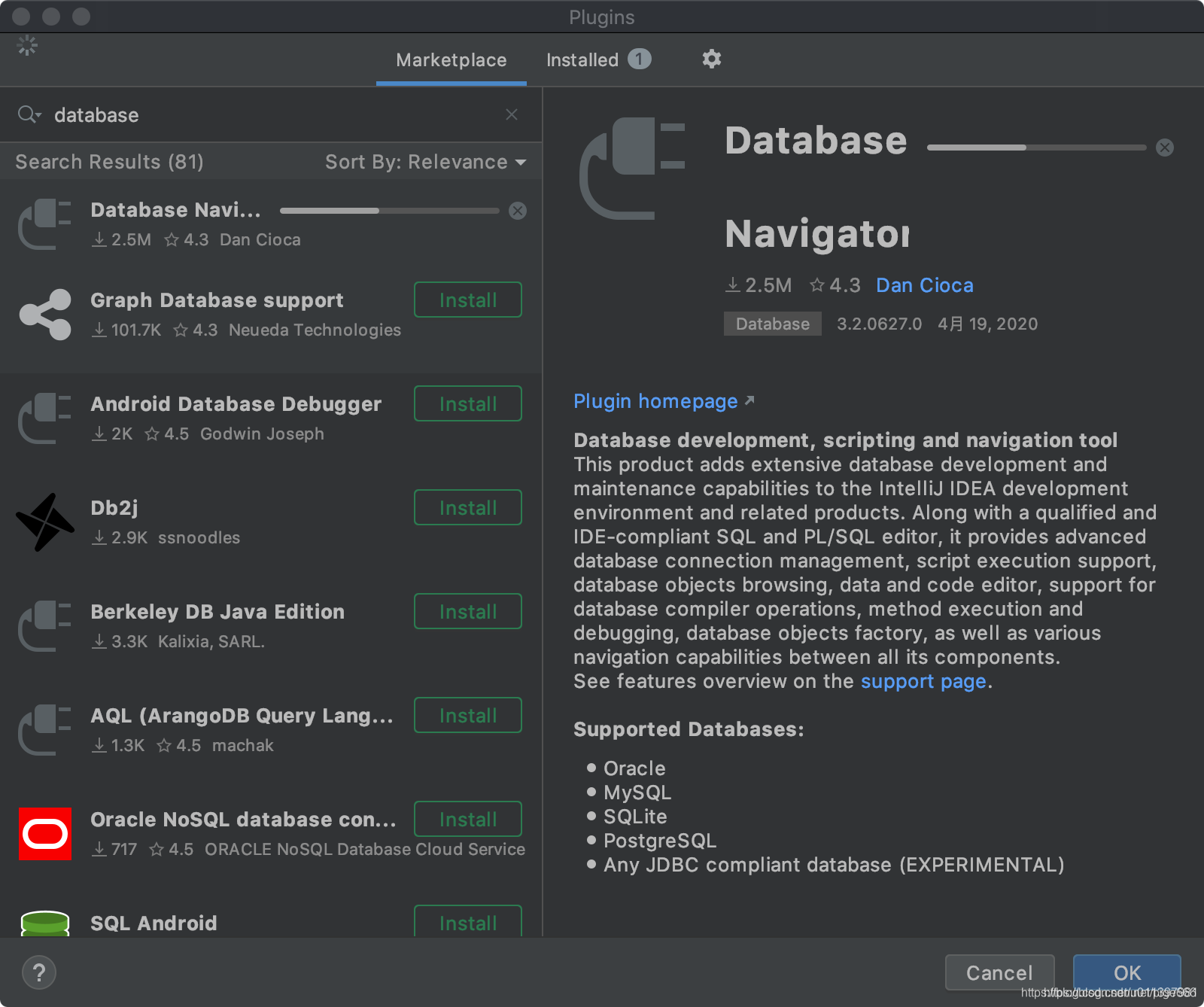Viewport: 1204px width, 1007px height.
Task: Click 'ORACLE NoSQL Database Cloud Service' vendor text
Action: click(x=365, y=849)
